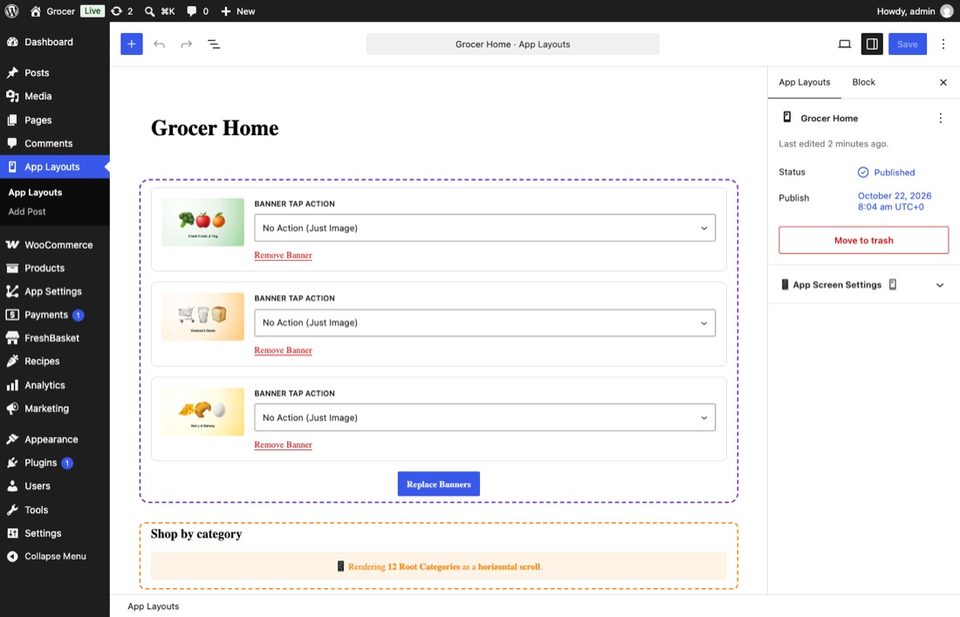Open App Settings
The height and width of the screenshot is (617, 960).
(54, 291)
